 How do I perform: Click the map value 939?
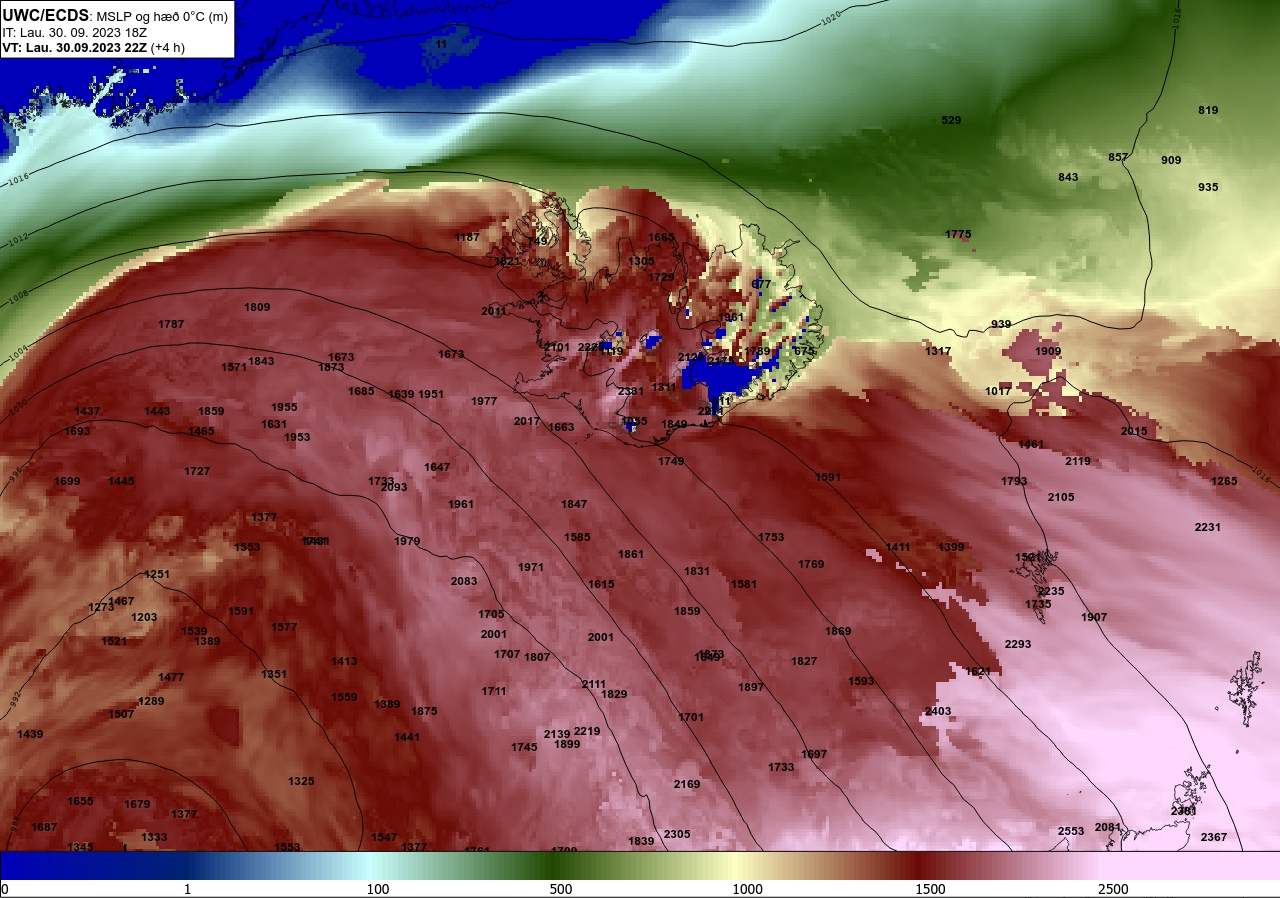coord(1001,324)
